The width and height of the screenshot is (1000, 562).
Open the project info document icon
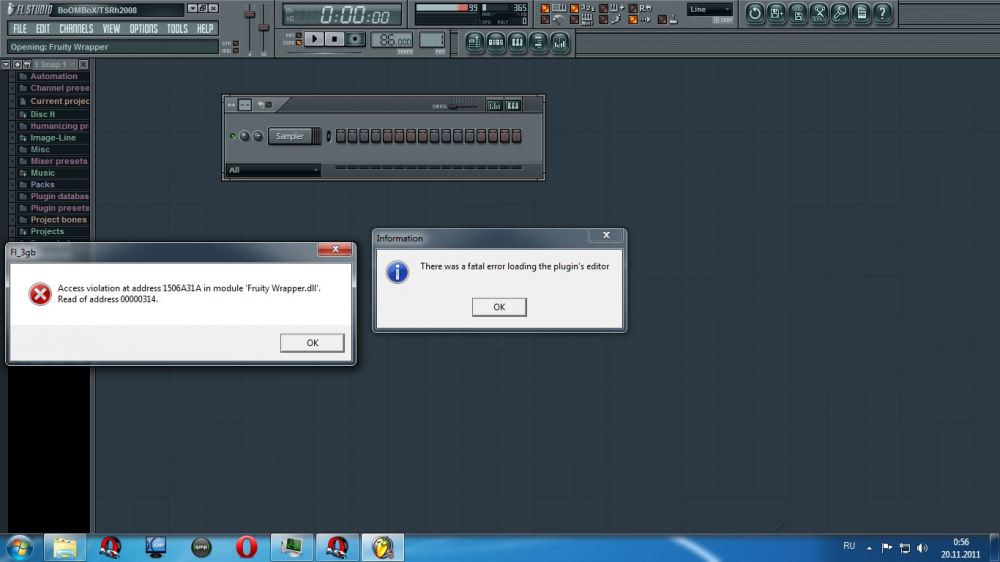[x=862, y=13]
